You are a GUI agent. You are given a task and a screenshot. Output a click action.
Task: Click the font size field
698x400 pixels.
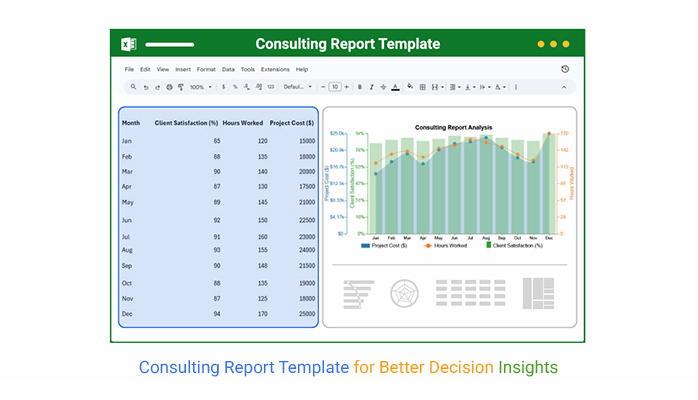pos(334,87)
